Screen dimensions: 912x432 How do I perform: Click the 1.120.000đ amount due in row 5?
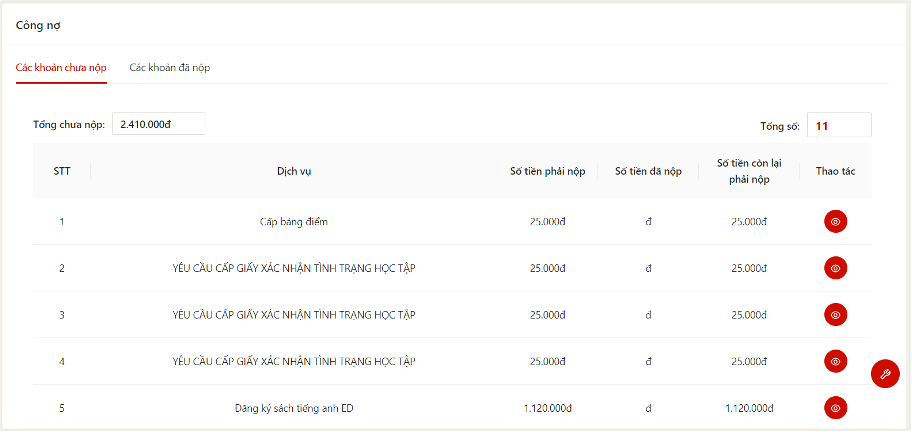(547, 407)
